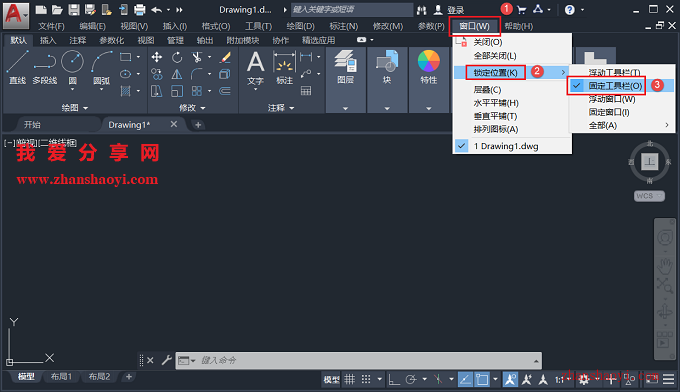Insert a table from Annotation panel
The width and height of the screenshot is (680, 392).
pos(306,91)
